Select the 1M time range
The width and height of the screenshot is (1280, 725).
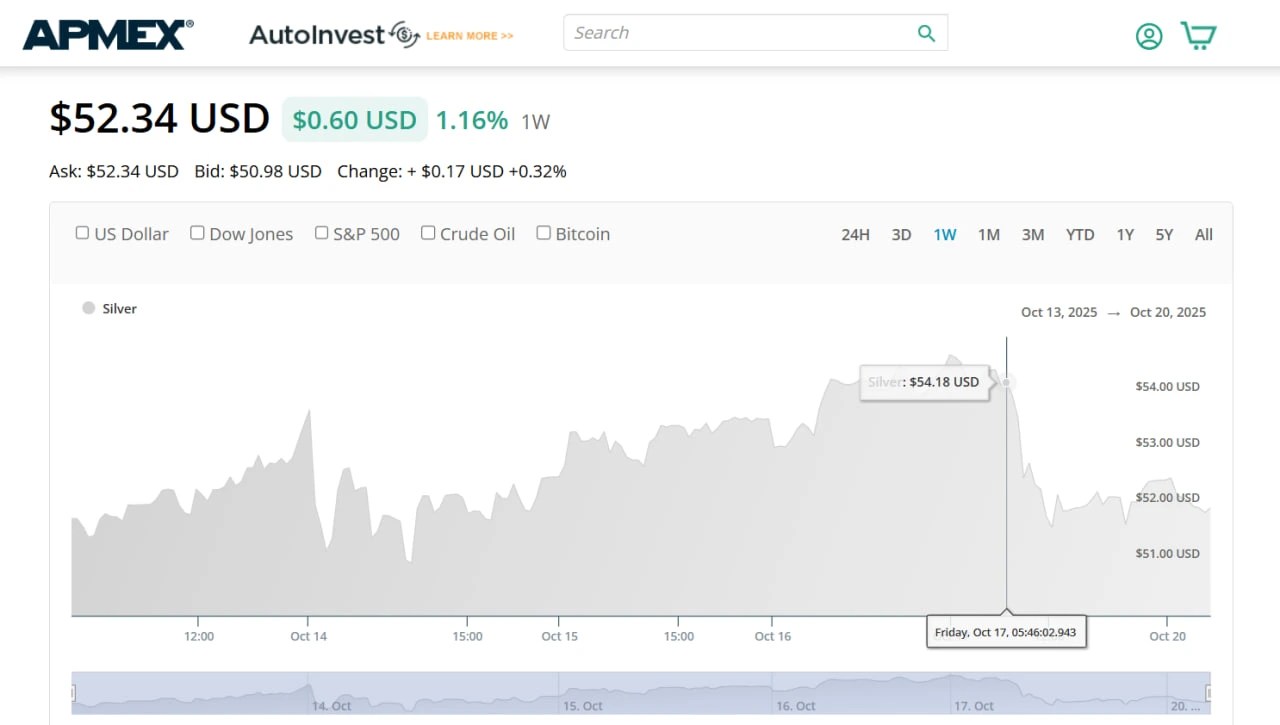tap(989, 234)
